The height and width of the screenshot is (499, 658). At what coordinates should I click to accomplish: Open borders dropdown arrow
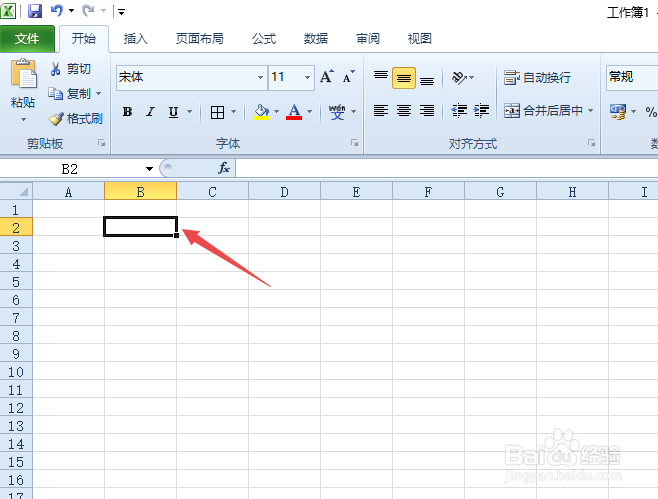coord(234,112)
